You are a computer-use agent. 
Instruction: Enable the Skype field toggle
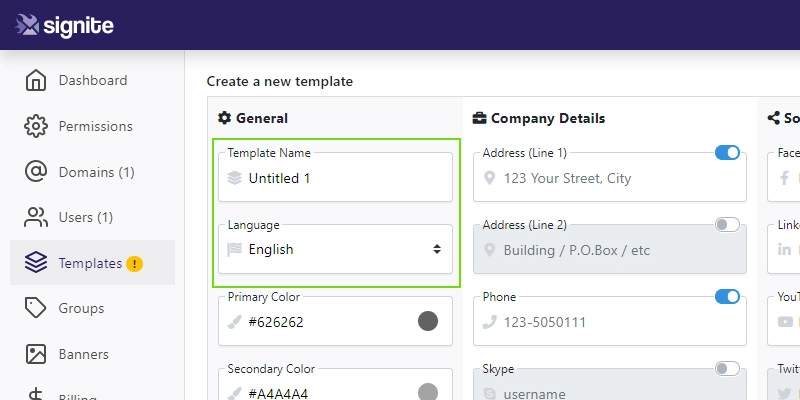click(x=727, y=368)
